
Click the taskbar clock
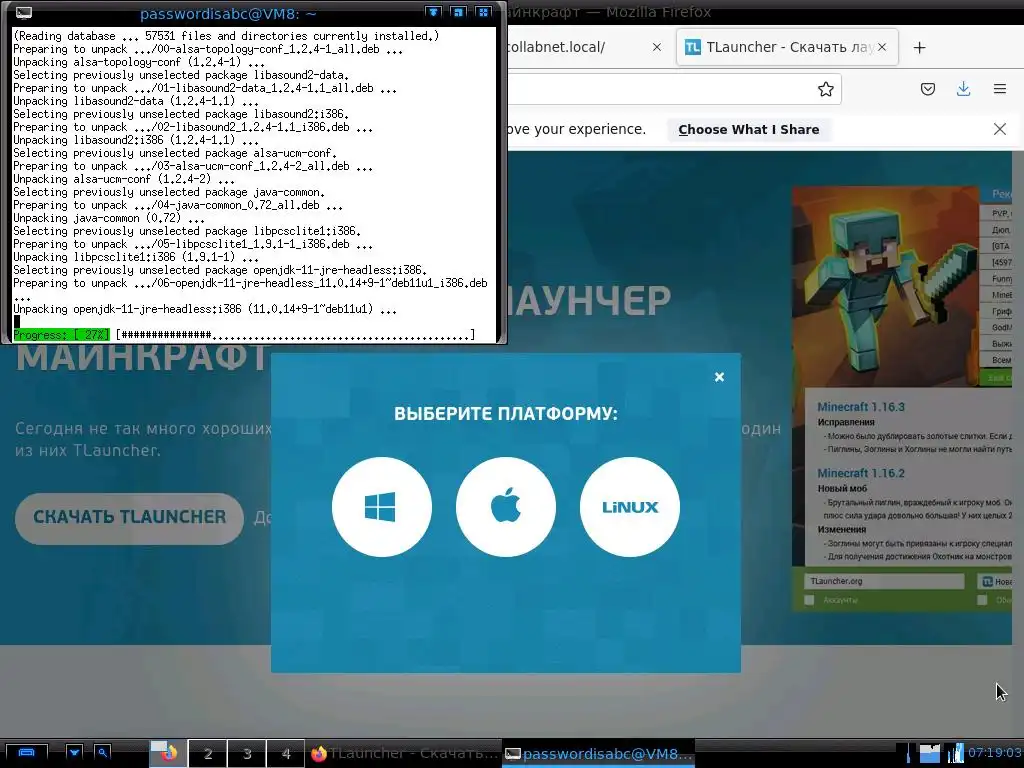994,753
